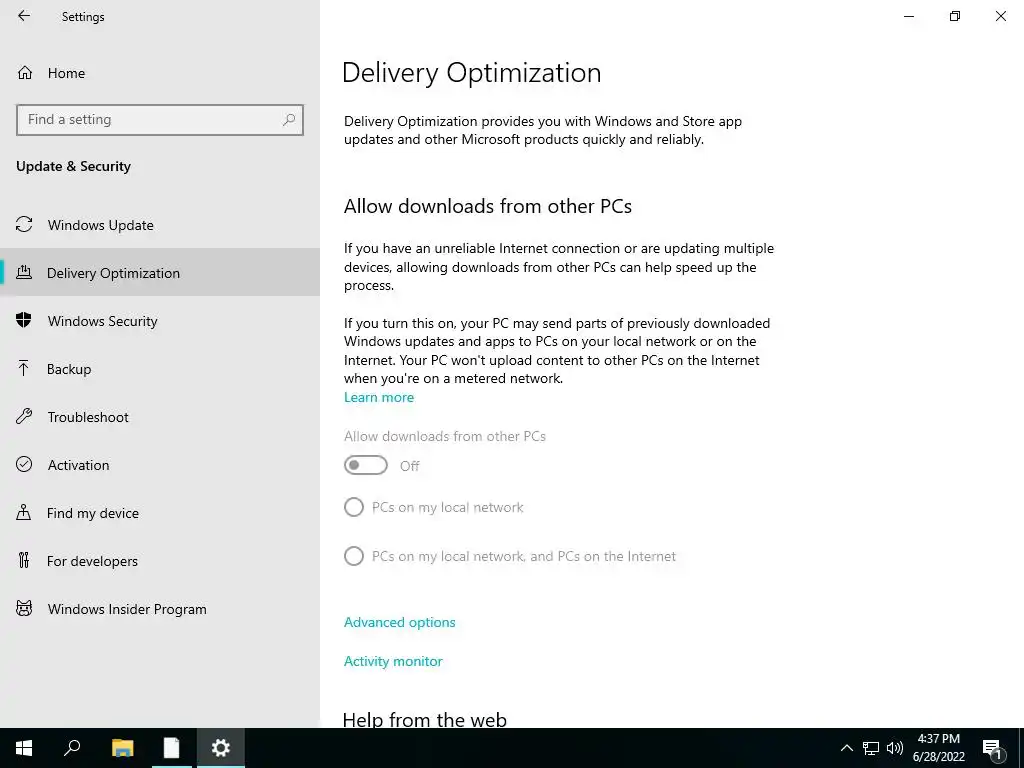Click the network icon in system tray
The width and height of the screenshot is (1024, 768).
pyautogui.click(x=871, y=748)
